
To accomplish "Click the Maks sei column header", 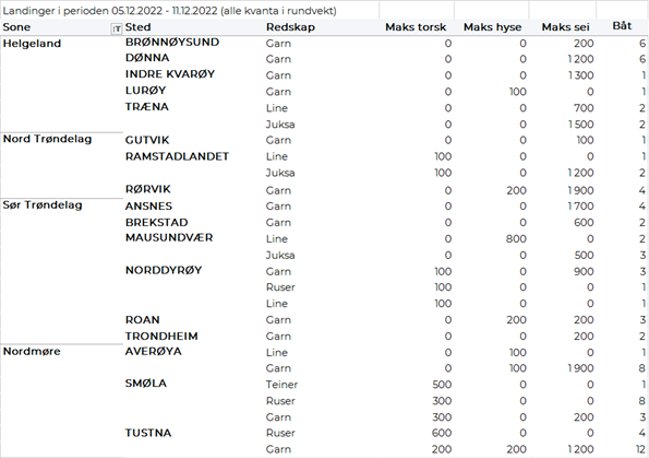I will click(x=564, y=28).
